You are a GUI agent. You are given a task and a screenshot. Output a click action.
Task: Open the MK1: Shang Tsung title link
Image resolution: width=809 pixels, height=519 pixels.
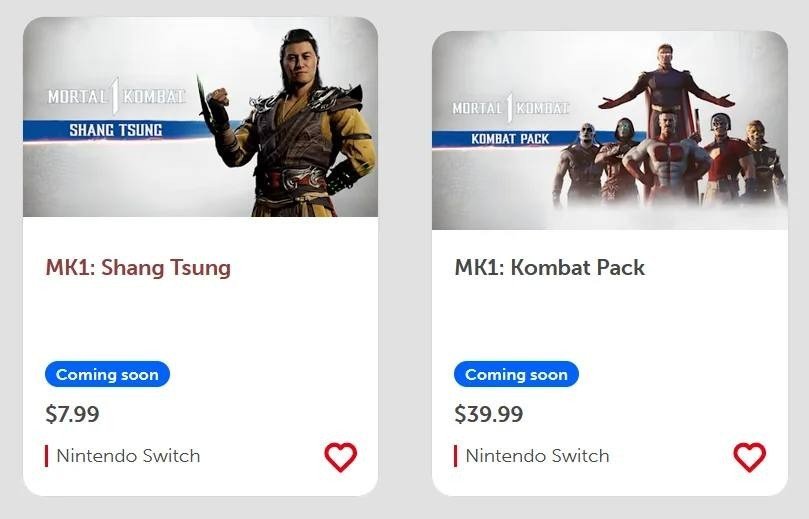pyautogui.click(x=138, y=268)
